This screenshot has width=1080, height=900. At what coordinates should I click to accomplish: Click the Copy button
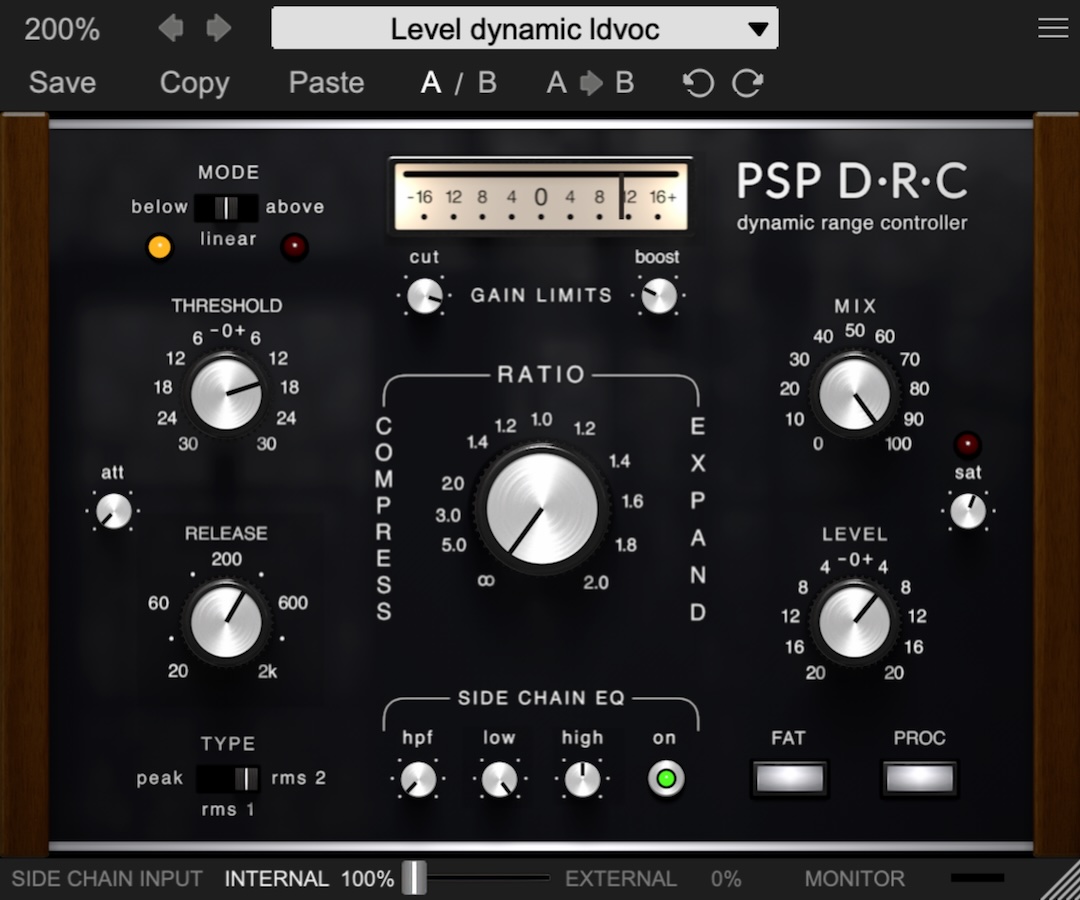pos(194,83)
